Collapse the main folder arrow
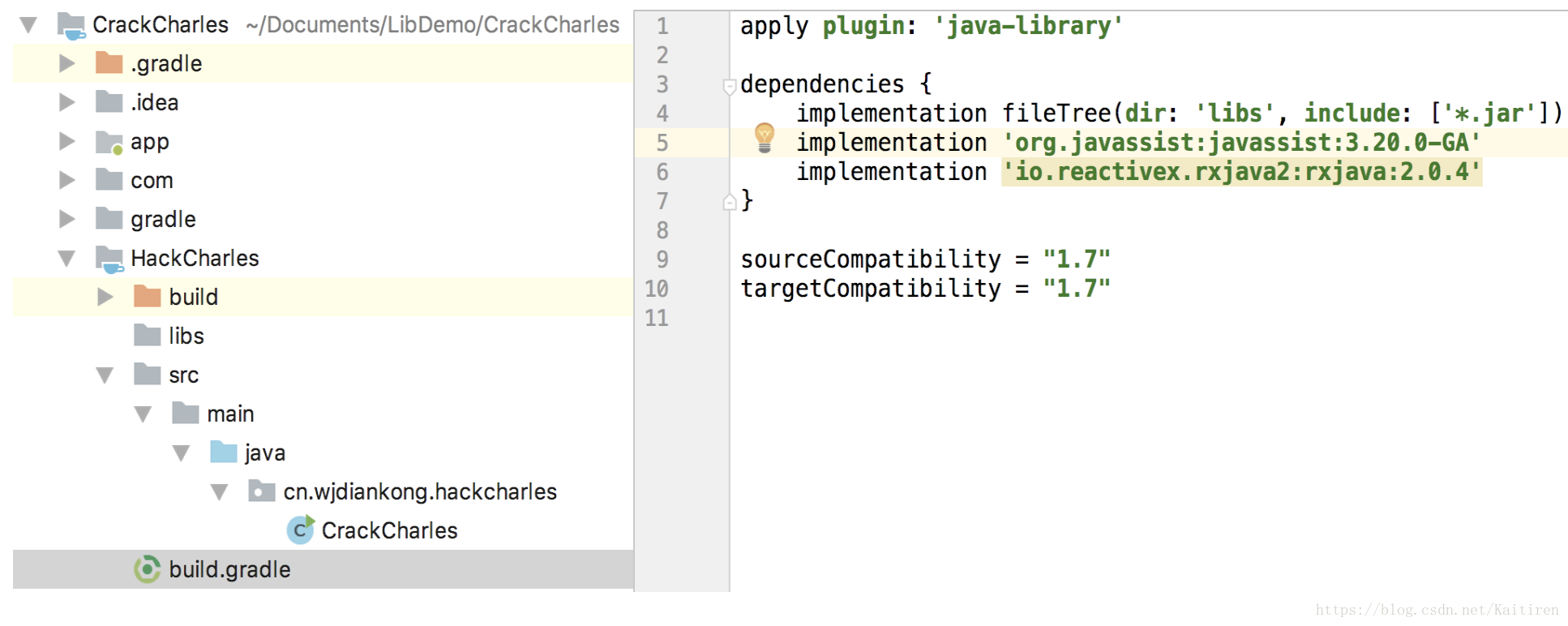Viewport: 1568px width, 626px height. pyautogui.click(x=143, y=414)
